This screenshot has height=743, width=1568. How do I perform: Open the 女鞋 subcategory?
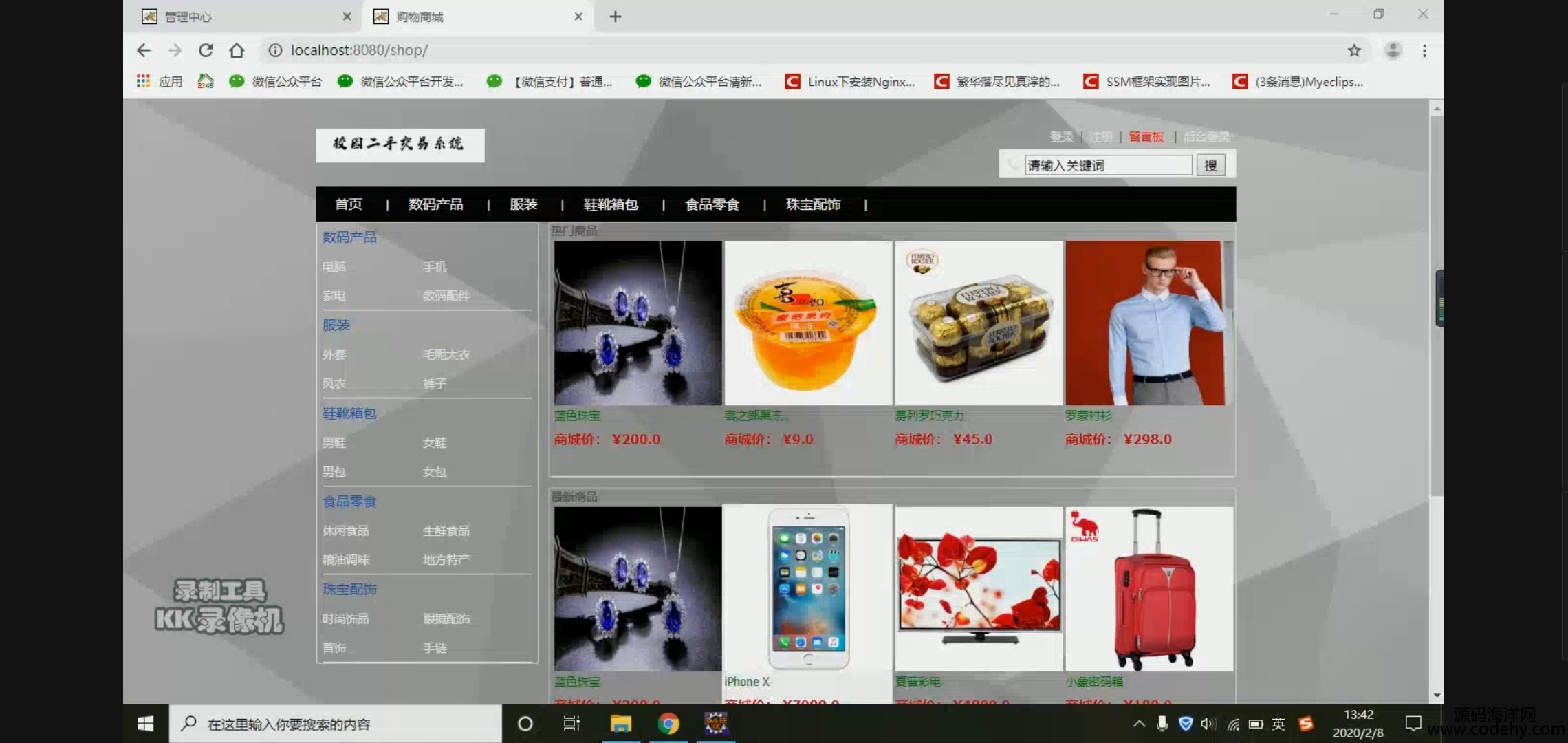(435, 442)
